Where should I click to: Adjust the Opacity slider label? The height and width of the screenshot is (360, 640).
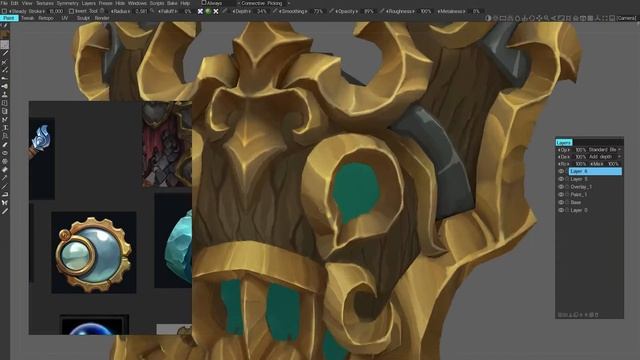(x=347, y=11)
